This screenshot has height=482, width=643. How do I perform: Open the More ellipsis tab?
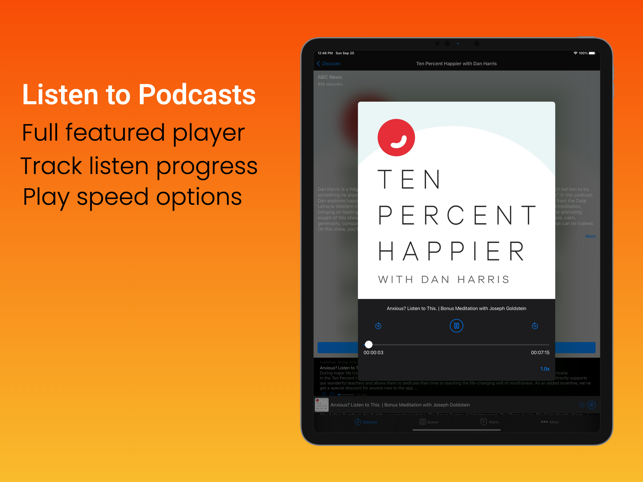point(549,422)
